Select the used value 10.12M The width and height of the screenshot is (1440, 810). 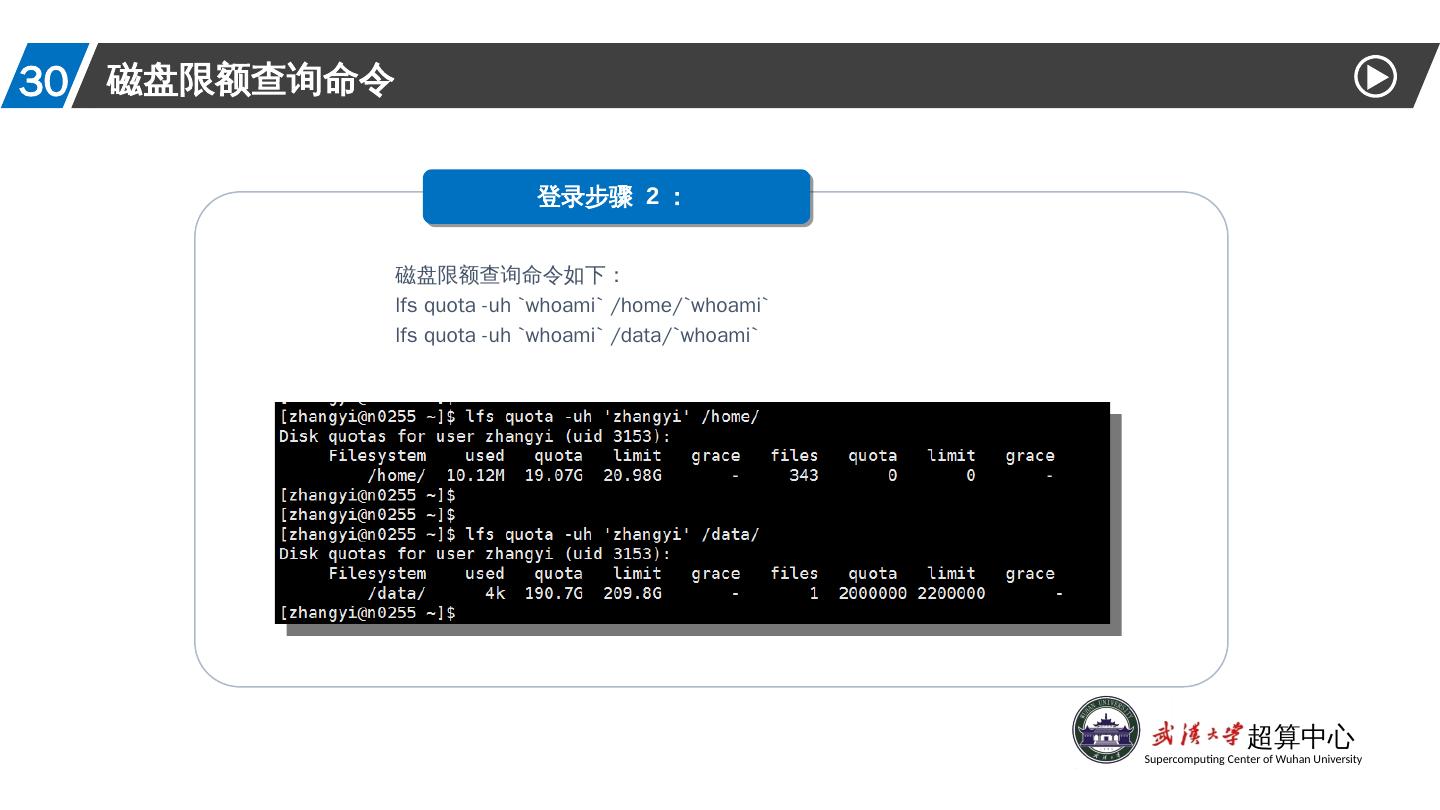click(x=475, y=475)
